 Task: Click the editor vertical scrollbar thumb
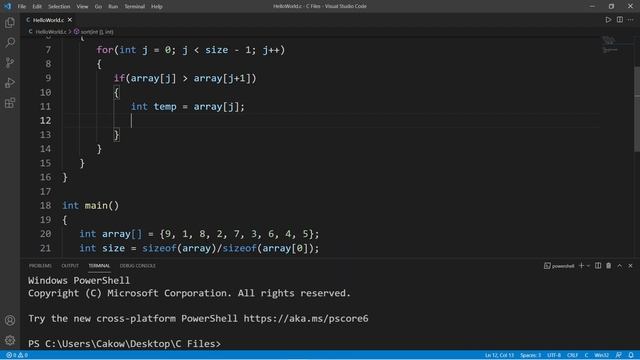[637, 109]
